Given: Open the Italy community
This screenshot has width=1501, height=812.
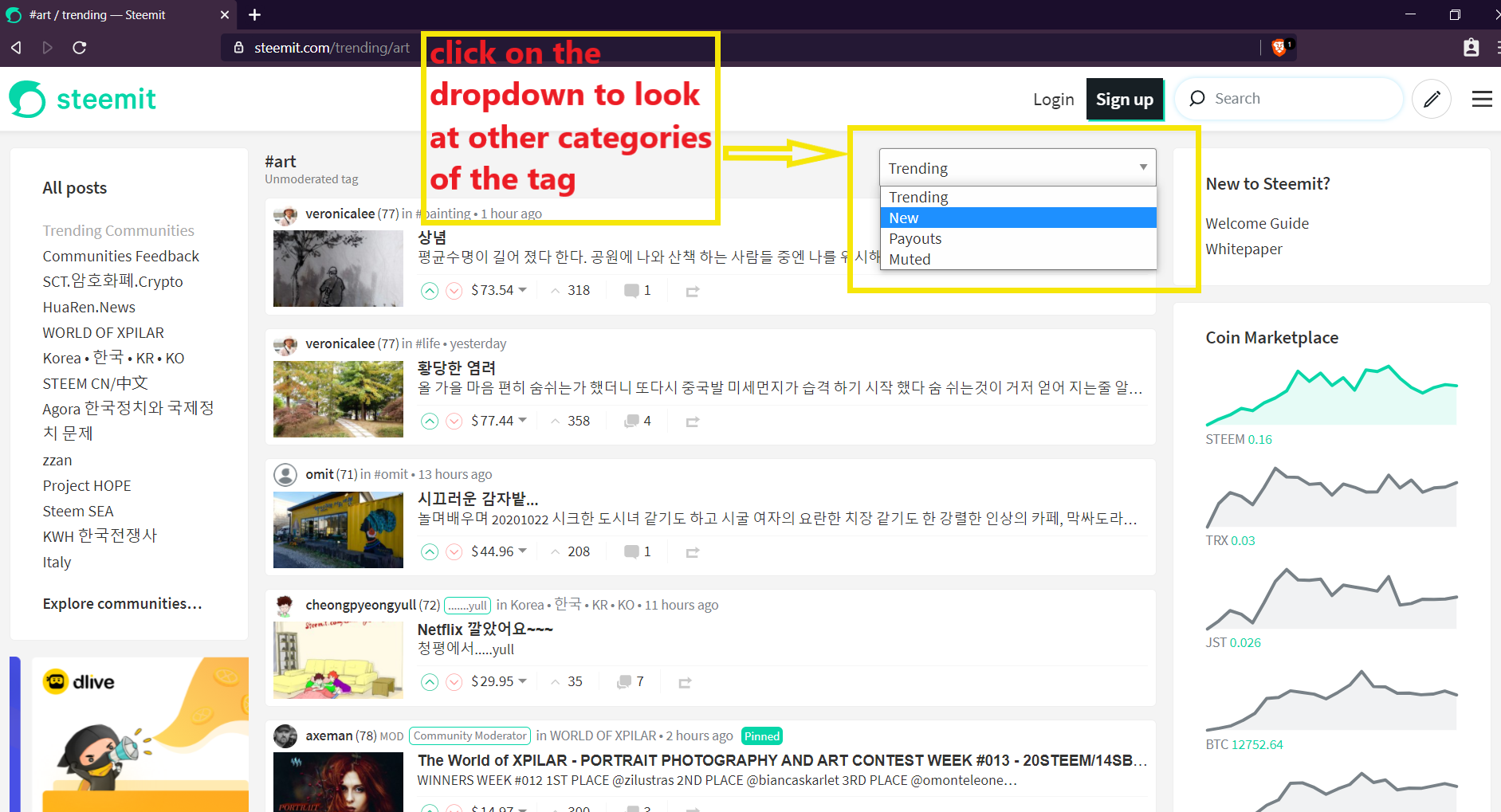Looking at the screenshot, I should [57, 563].
